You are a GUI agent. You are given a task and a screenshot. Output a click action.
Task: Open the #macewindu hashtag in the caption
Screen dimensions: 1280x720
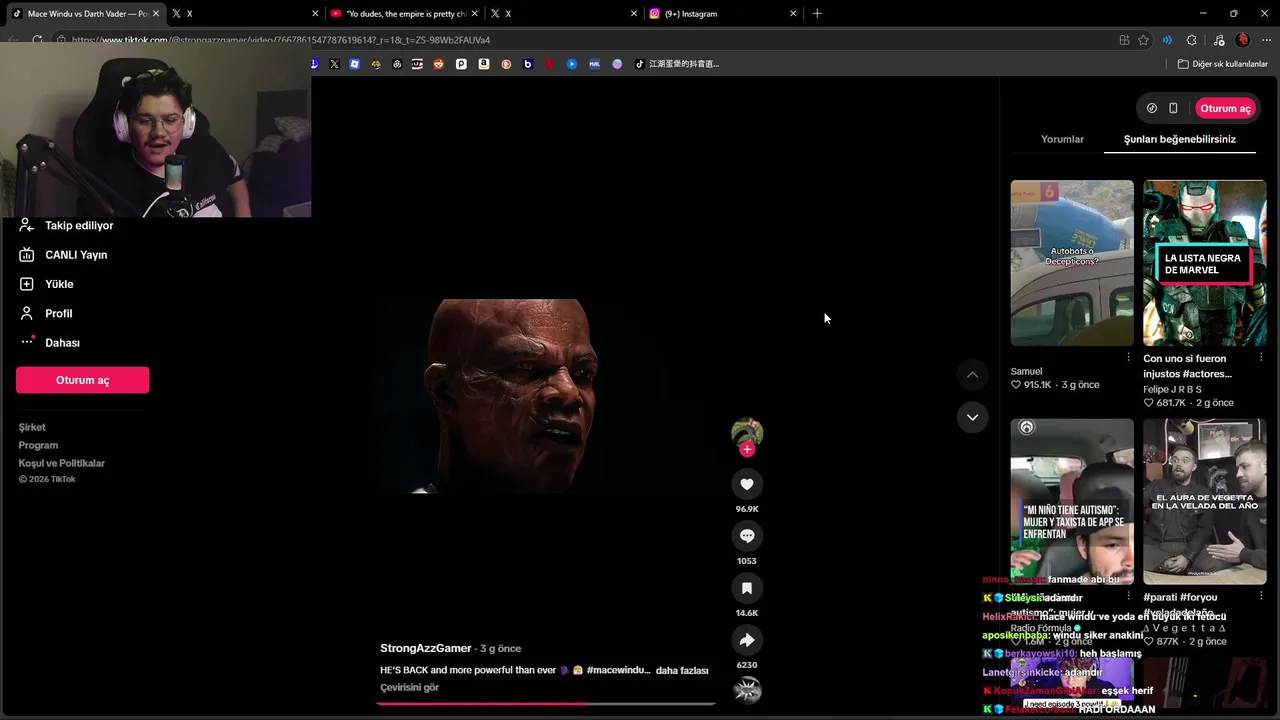pyautogui.click(x=618, y=670)
